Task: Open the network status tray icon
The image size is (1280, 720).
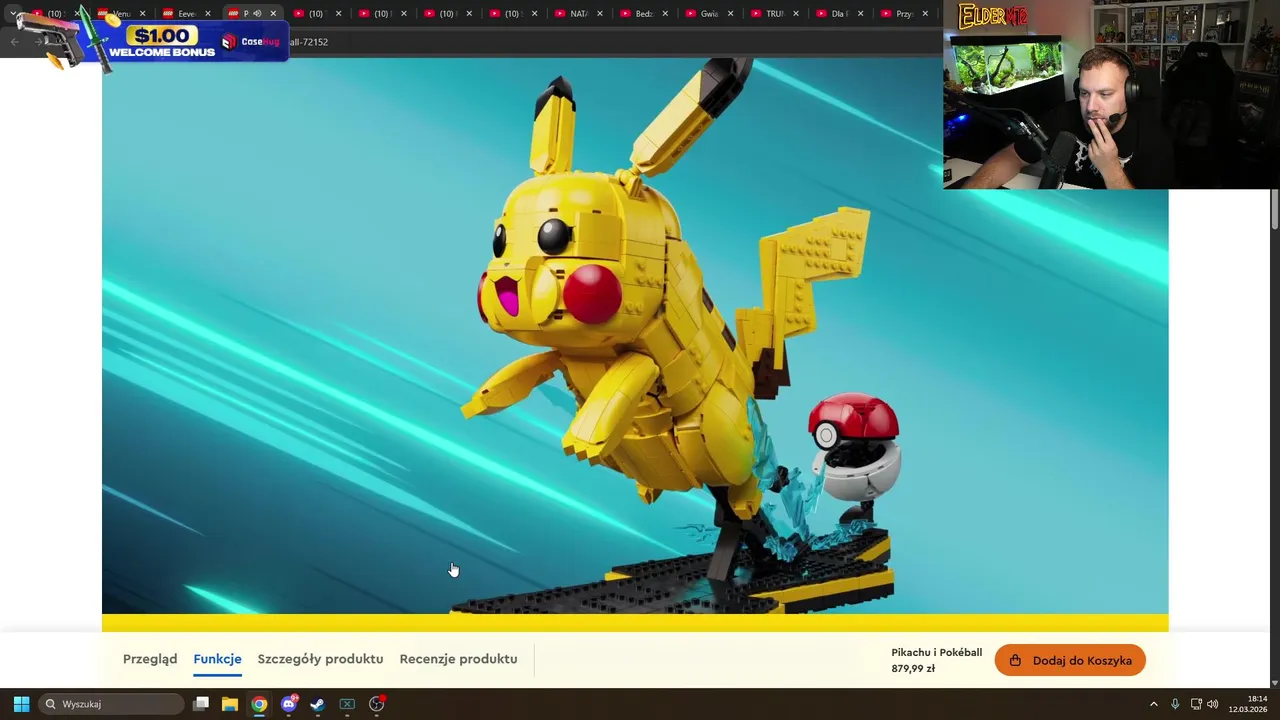Action: pyautogui.click(x=1196, y=704)
